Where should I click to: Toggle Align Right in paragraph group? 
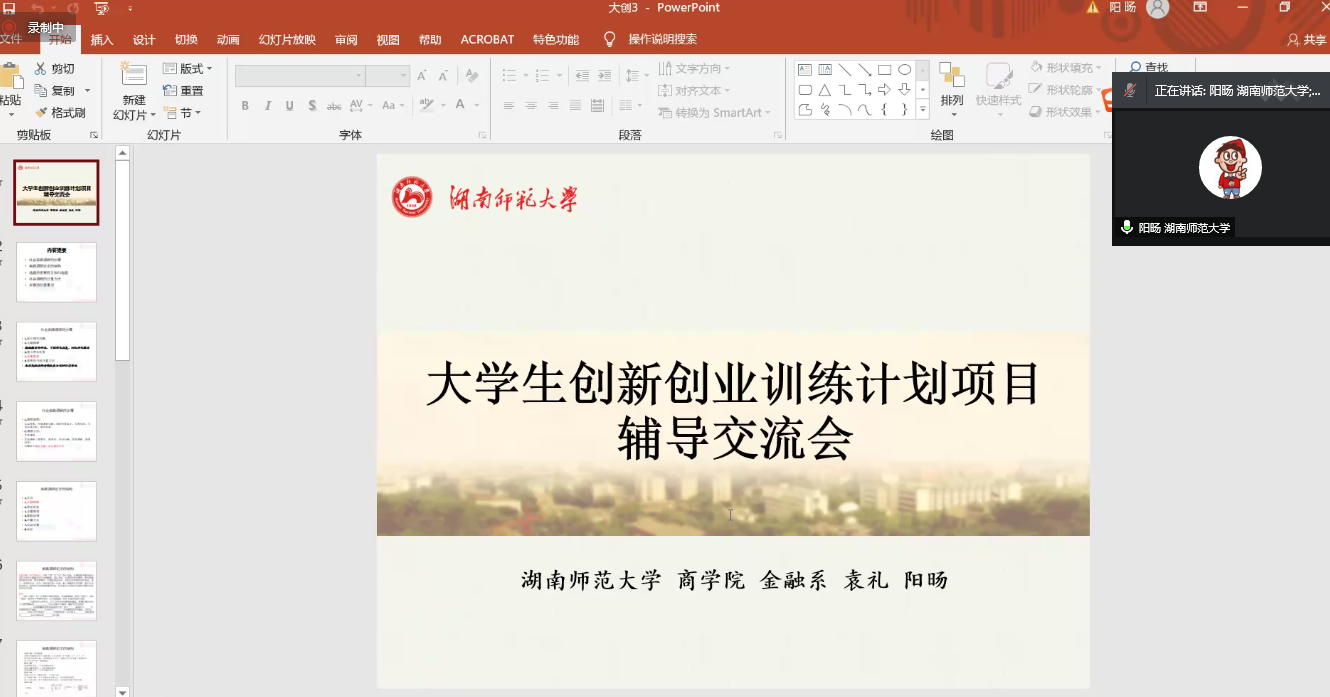[553, 105]
